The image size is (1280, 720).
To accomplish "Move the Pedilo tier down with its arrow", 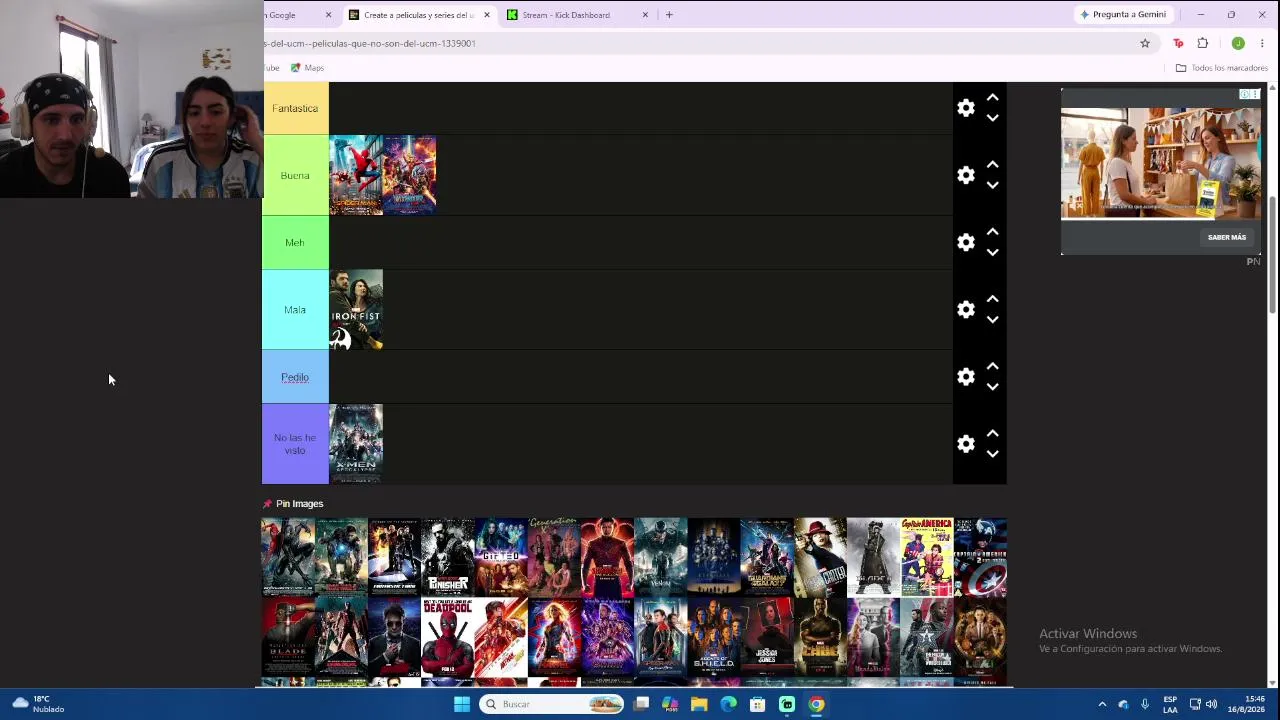I will pyautogui.click(x=993, y=387).
